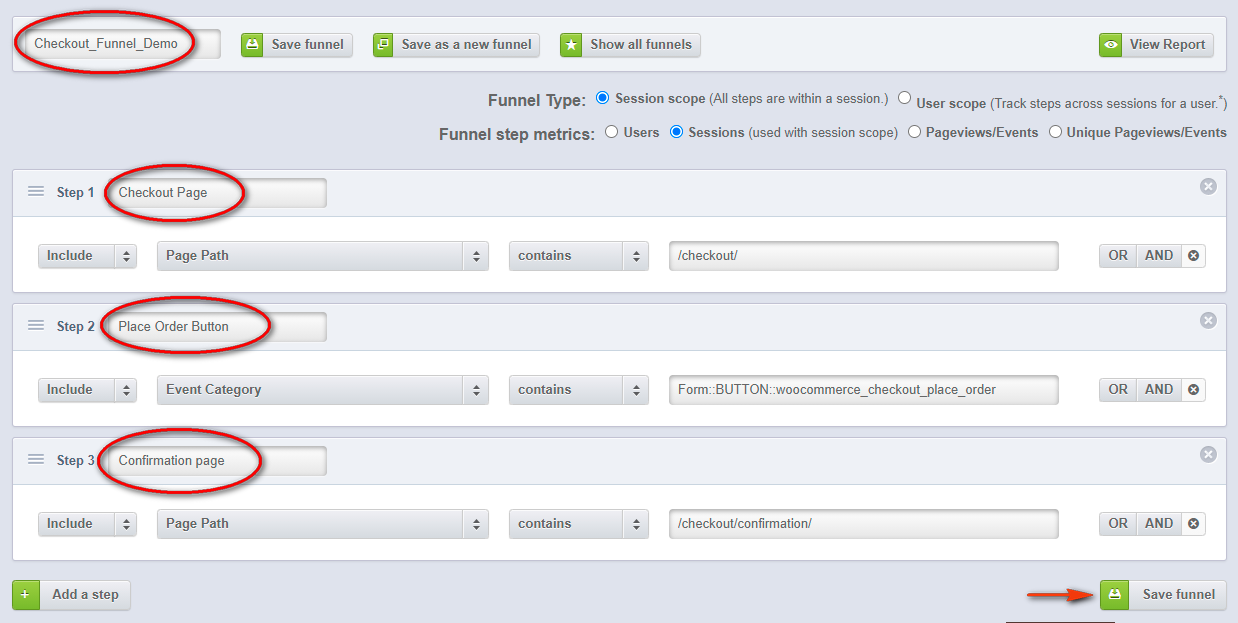Edit the Step 1 name Checkout Page

[218, 192]
